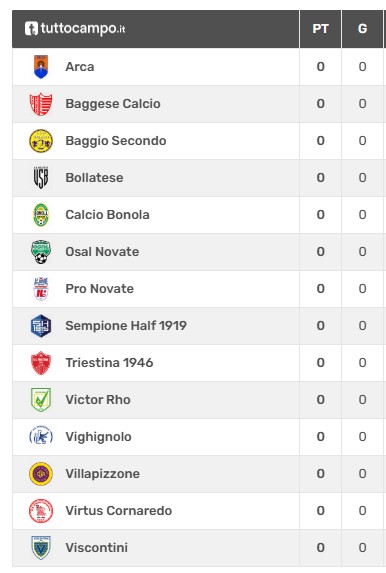Image resolution: width=386 pixels, height=573 pixels.
Task: Click the Pro Novate crest icon
Action: 41,289
